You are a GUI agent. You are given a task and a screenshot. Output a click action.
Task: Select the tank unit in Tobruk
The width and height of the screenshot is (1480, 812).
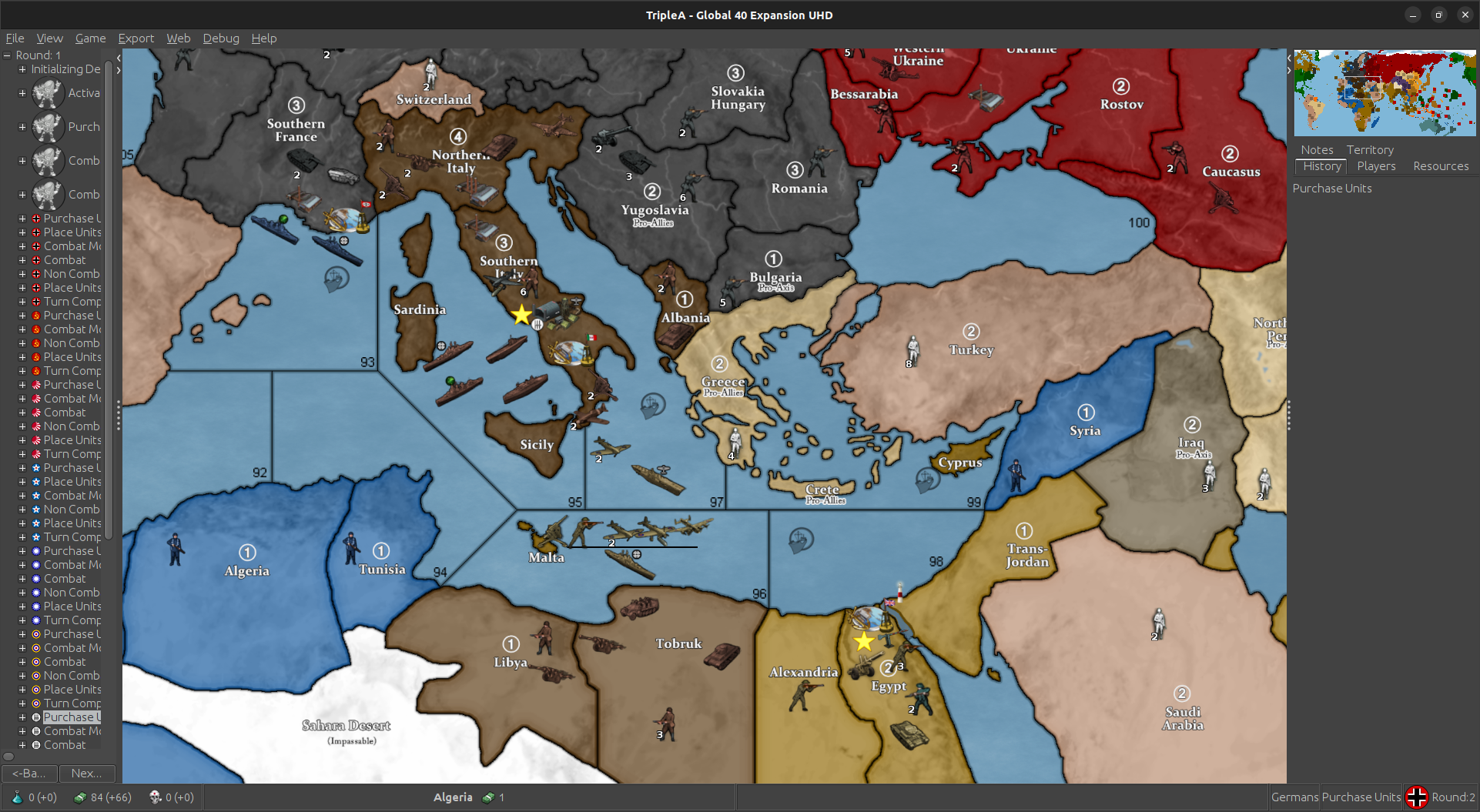click(x=722, y=657)
